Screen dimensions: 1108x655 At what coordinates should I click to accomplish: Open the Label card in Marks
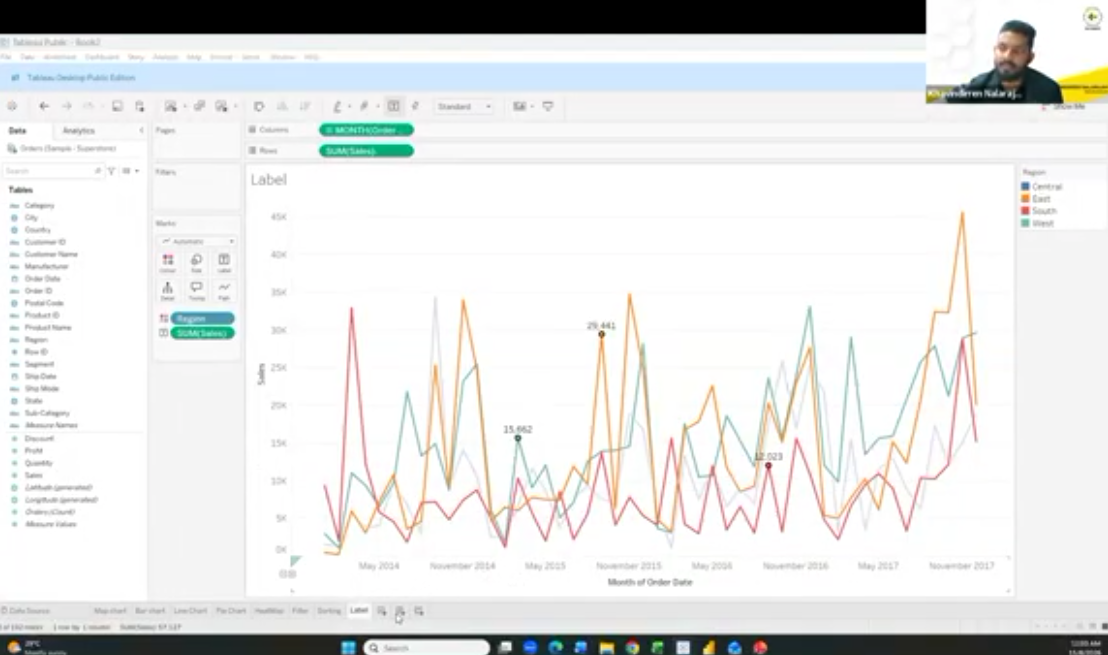pos(224,263)
